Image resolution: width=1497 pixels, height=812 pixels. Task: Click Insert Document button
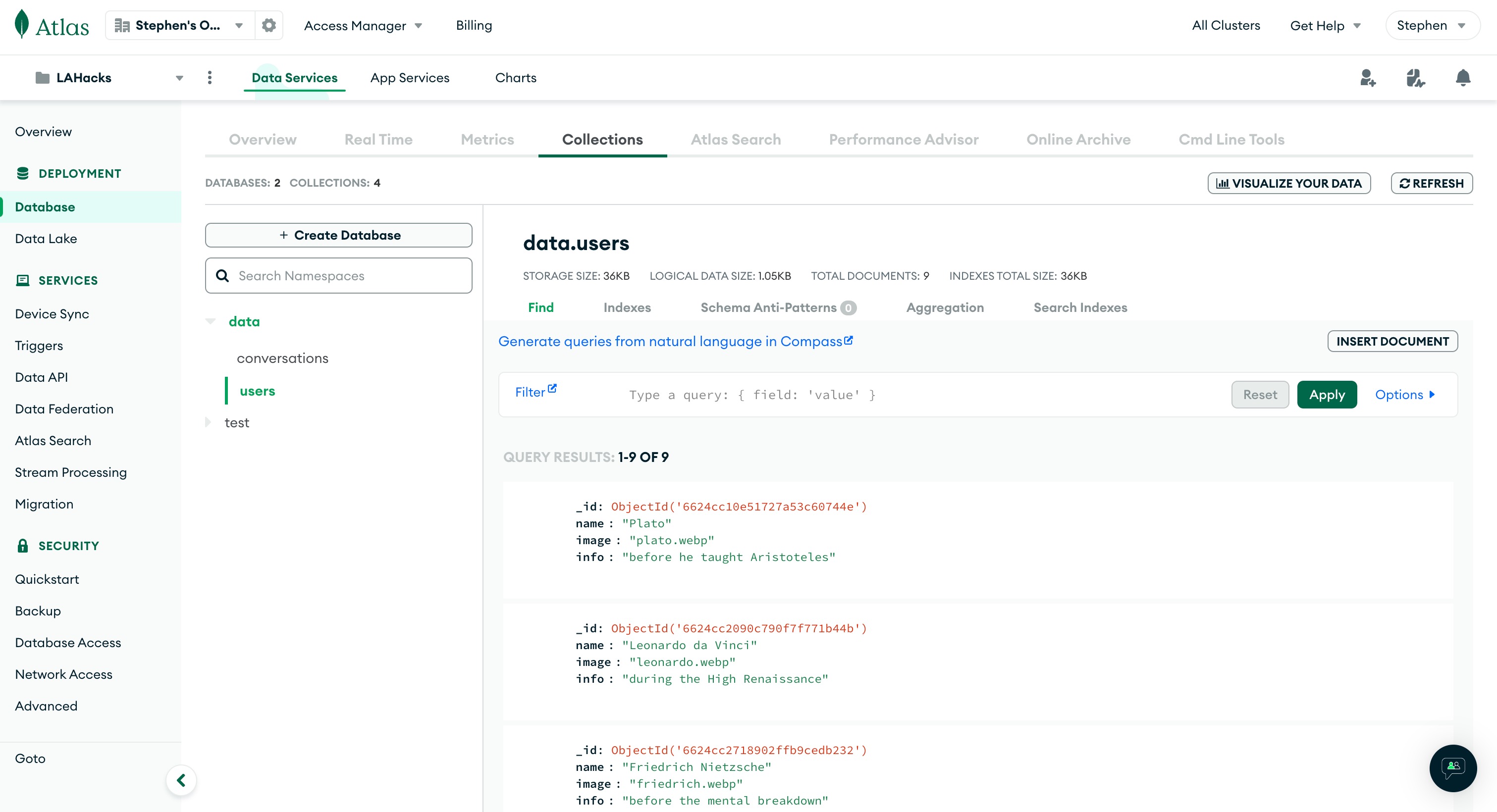1392,341
